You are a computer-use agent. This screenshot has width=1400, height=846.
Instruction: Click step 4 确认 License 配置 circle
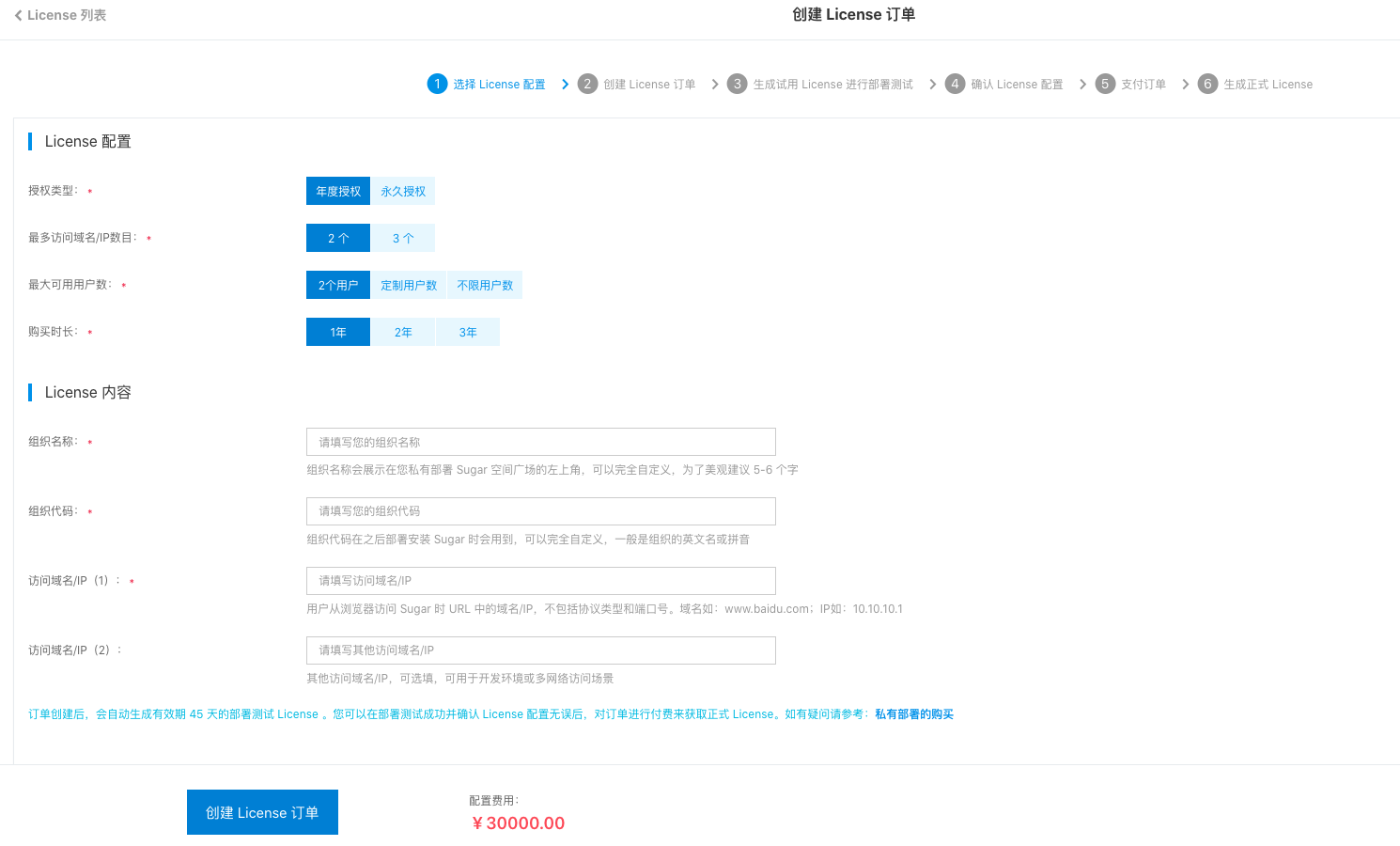955,84
